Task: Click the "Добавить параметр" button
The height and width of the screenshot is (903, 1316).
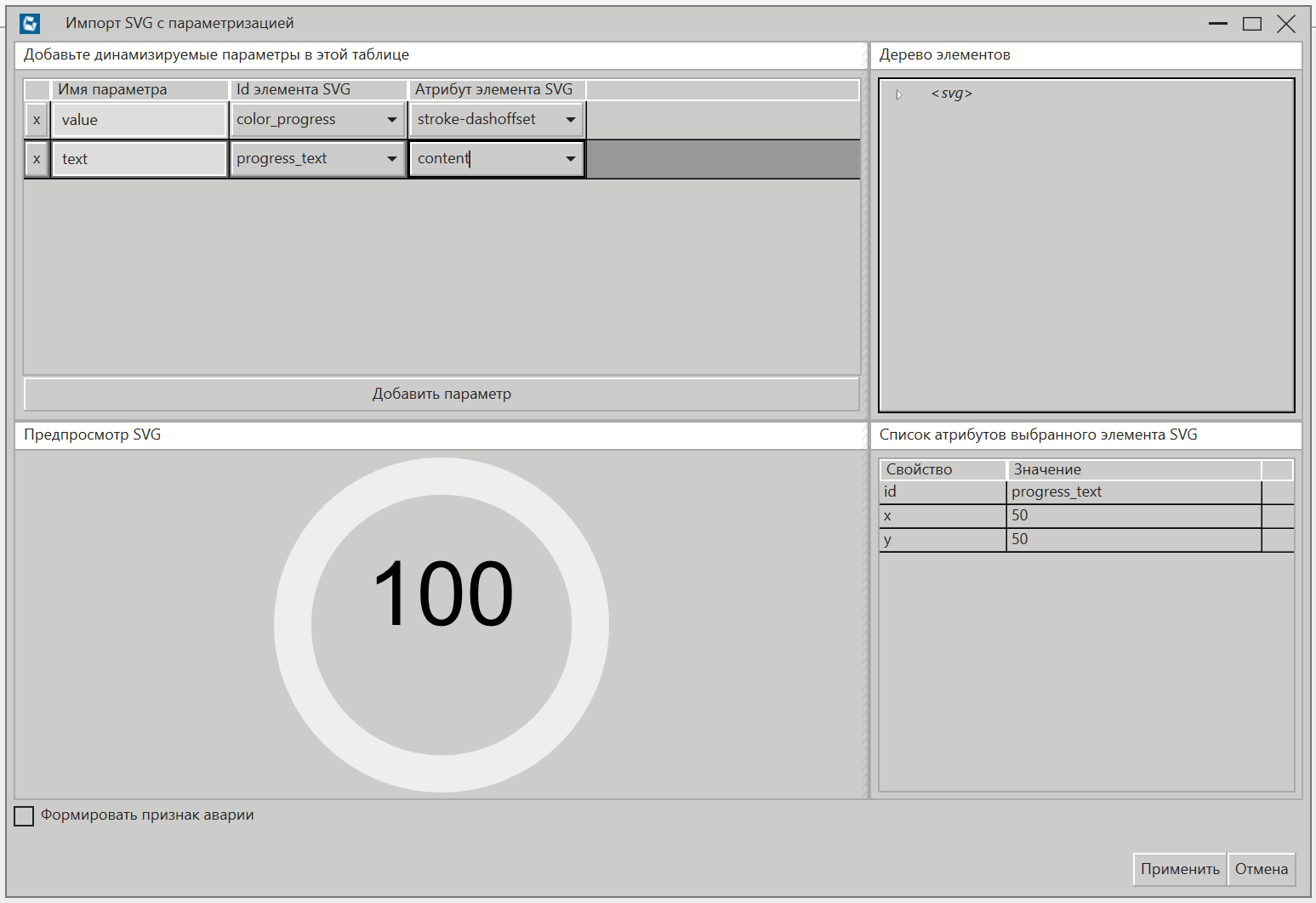Action: (x=442, y=394)
